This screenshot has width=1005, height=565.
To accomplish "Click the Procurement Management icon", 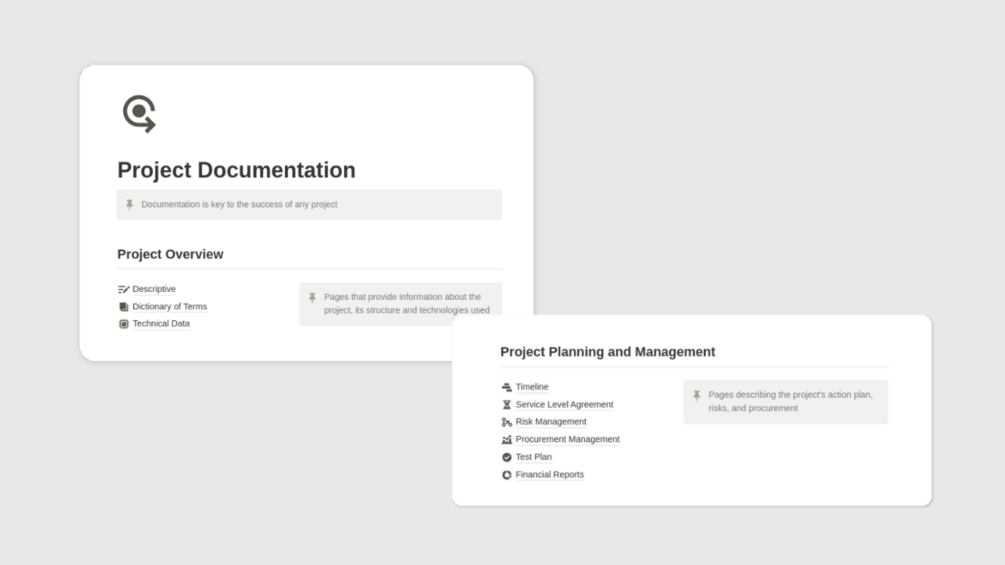I will point(506,440).
